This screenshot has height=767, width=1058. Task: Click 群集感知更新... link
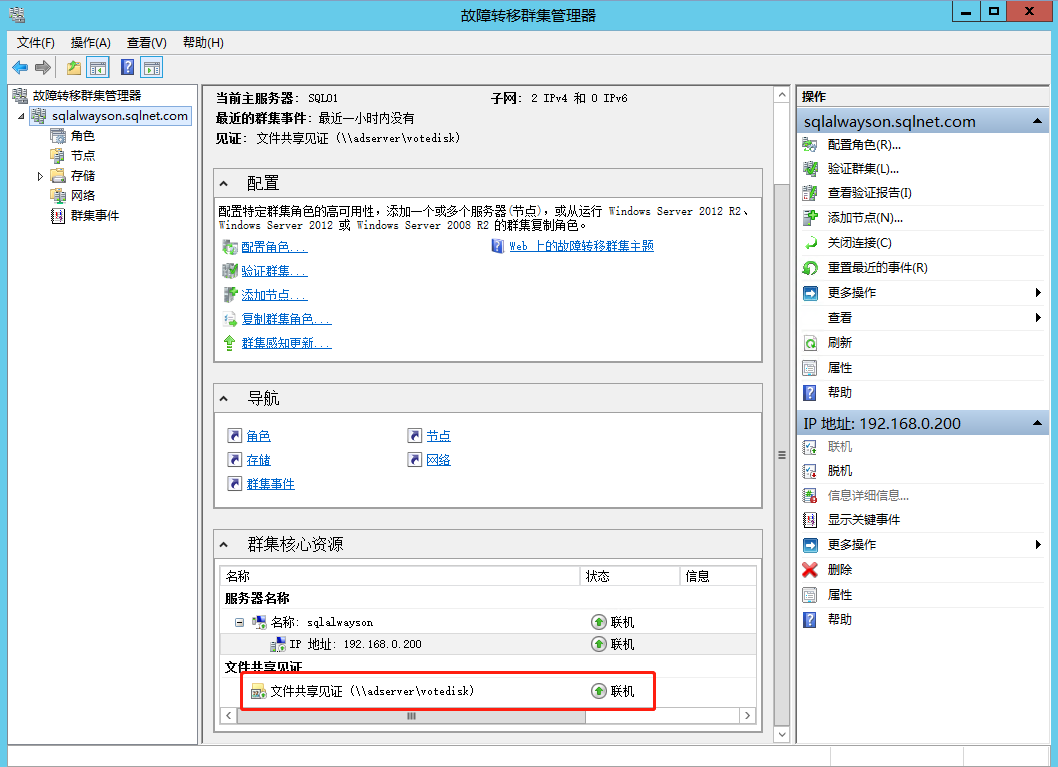pyautogui.click(x=286, y=343)
